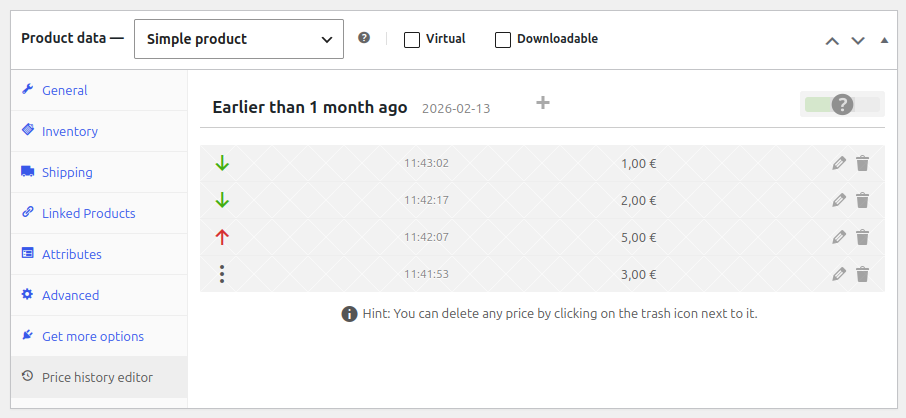Tick the Downloadable checkbox

(503, 40)
